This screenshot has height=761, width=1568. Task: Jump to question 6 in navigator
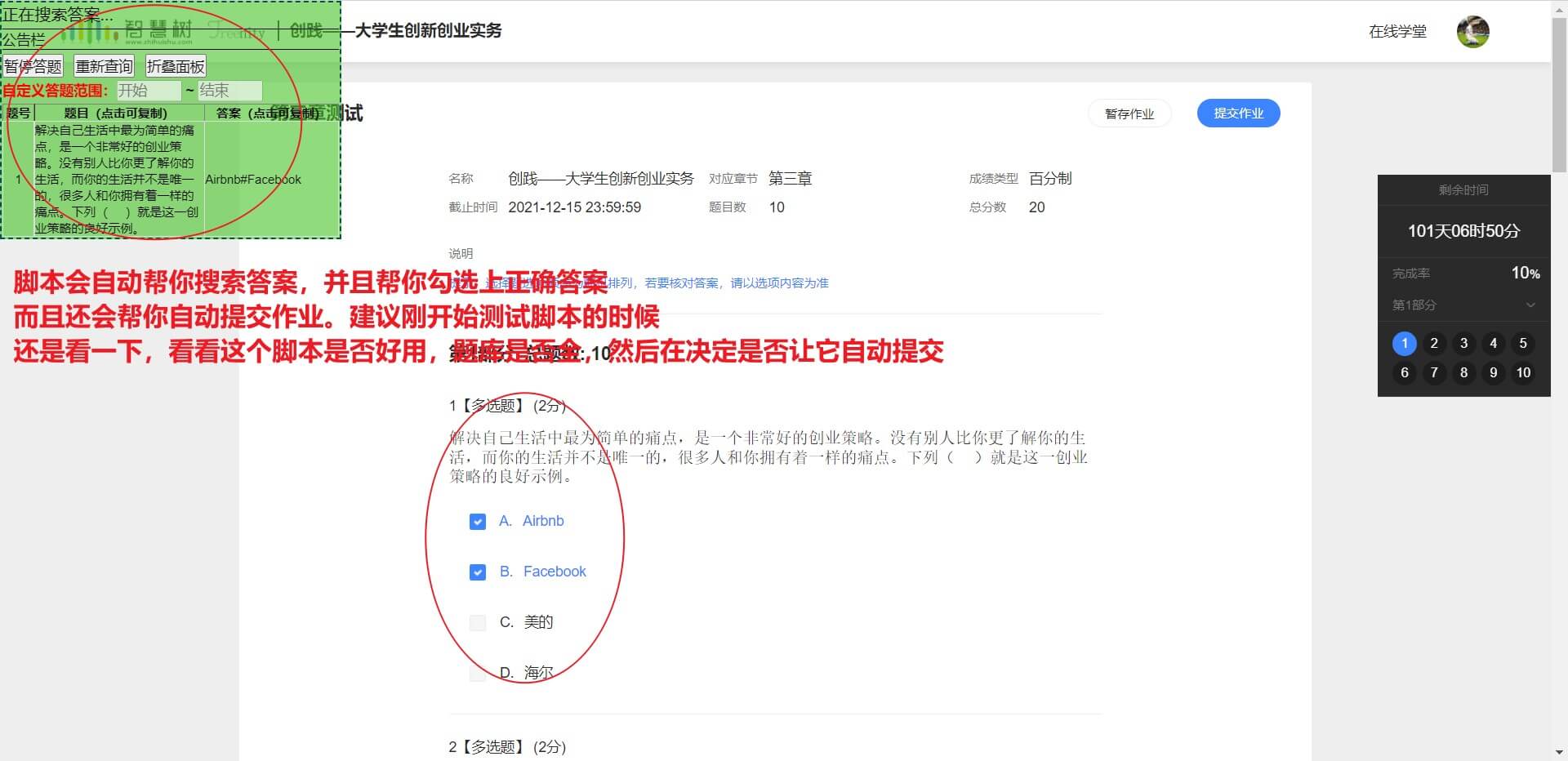tap(1404, 373)
